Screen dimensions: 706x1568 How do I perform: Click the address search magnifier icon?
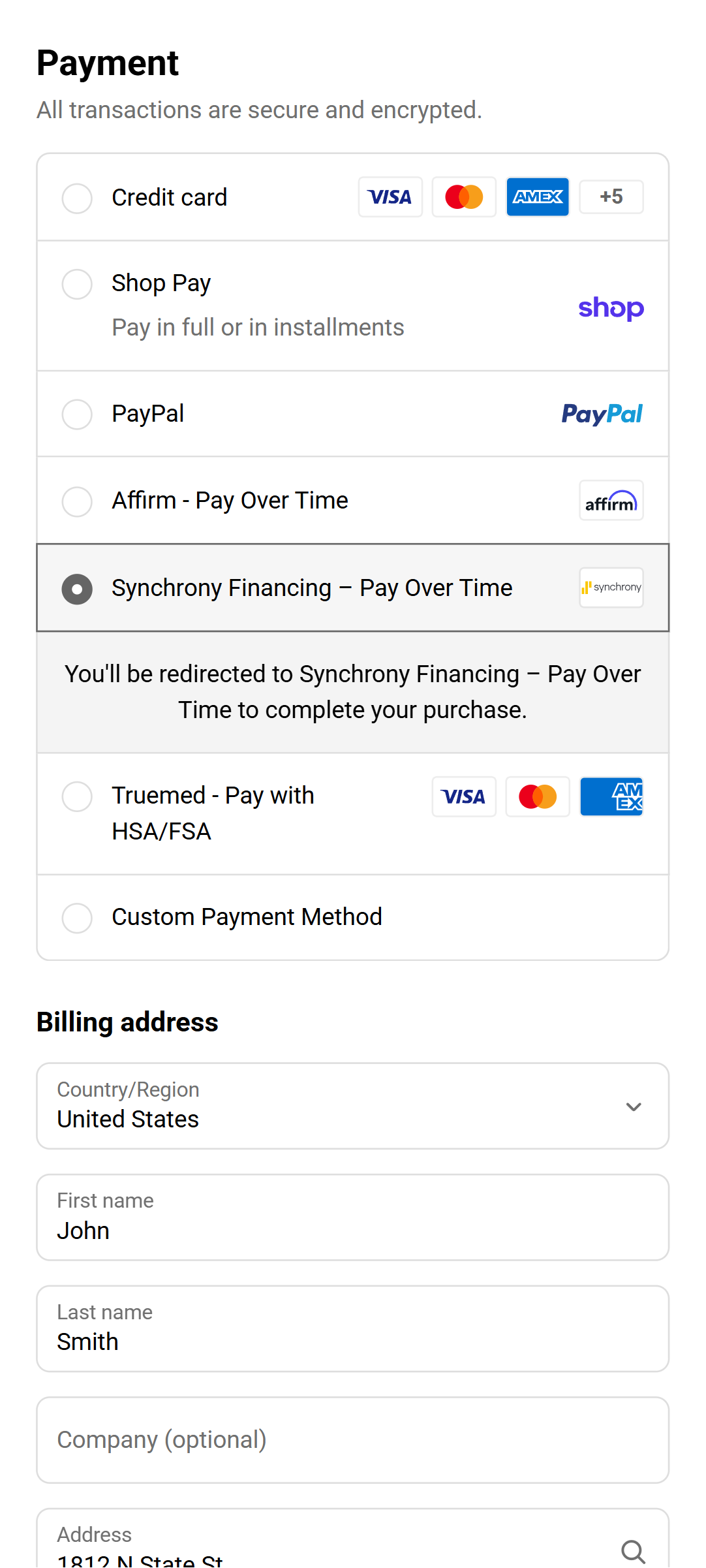[633, 1551]
